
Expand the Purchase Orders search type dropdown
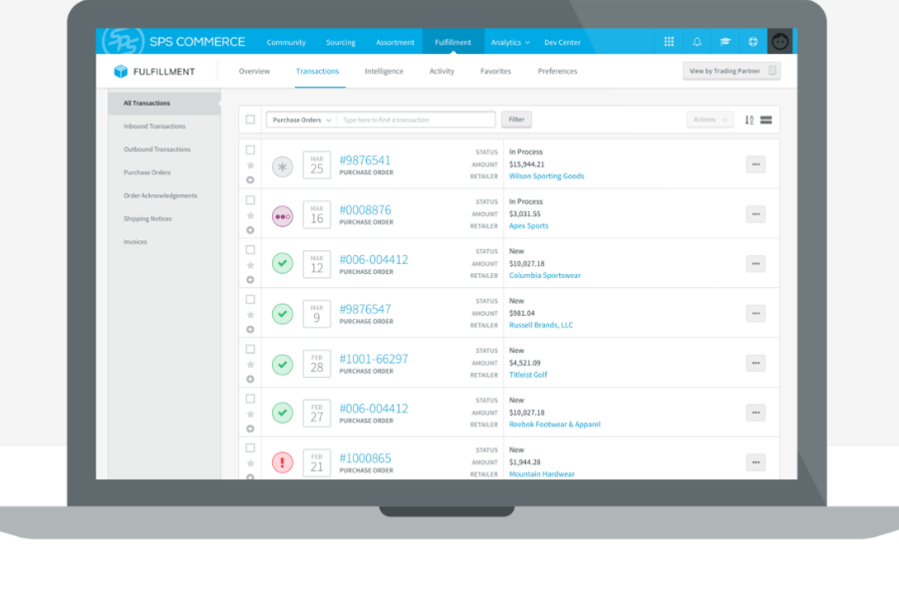click(x=301, y=120)
